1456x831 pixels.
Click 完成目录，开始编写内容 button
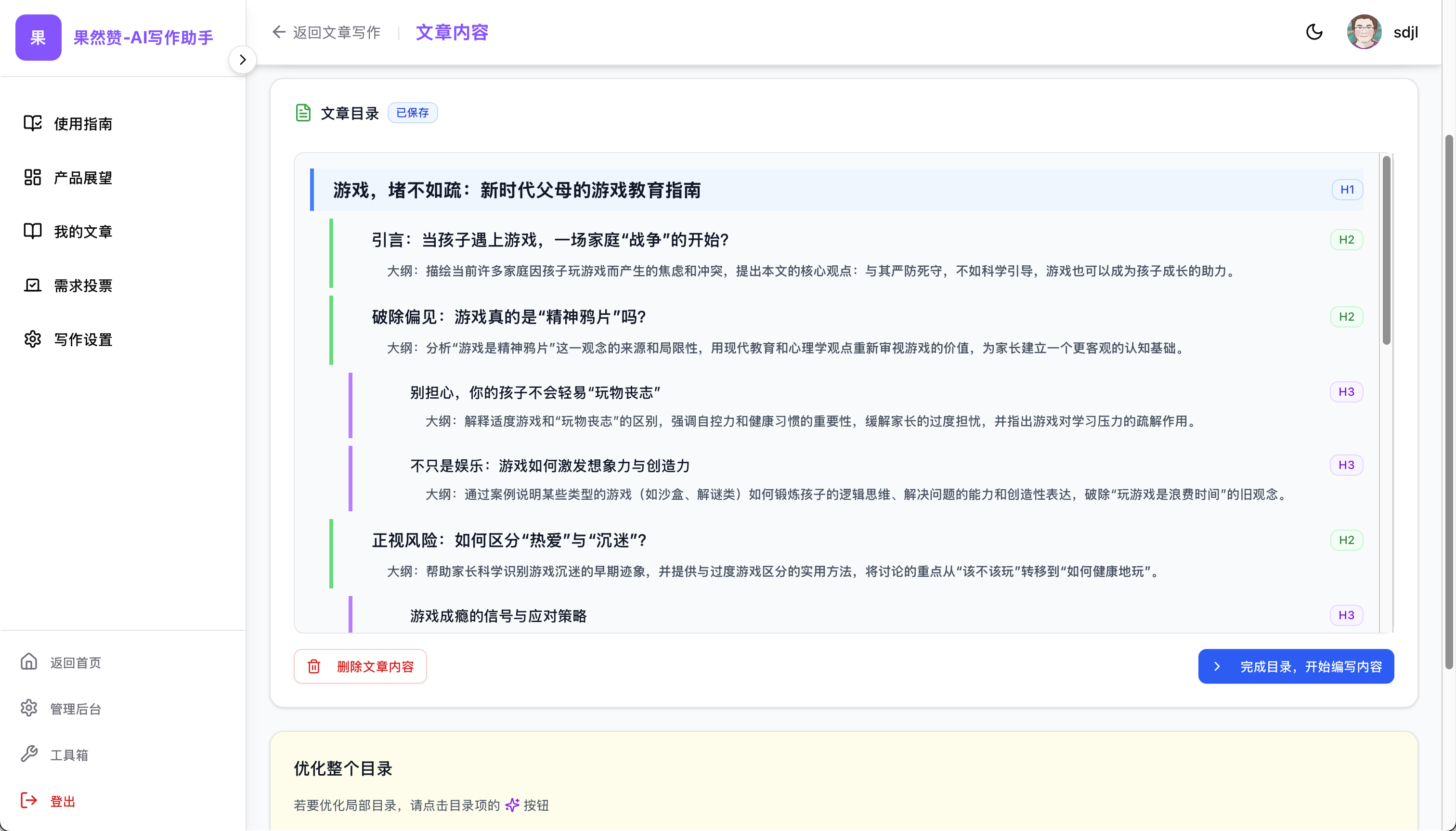1296,666
